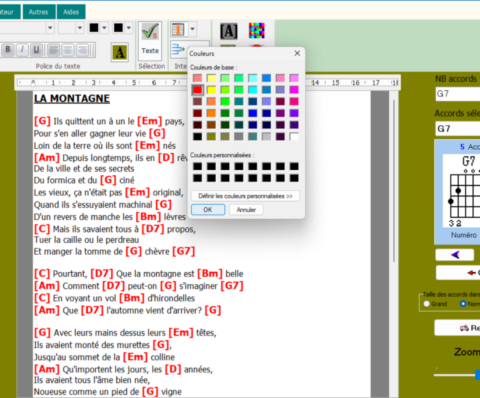This screenshot has height=398, width=480.
Task: Pick the pure yellow basic color swatch
Action: point(211,90)
